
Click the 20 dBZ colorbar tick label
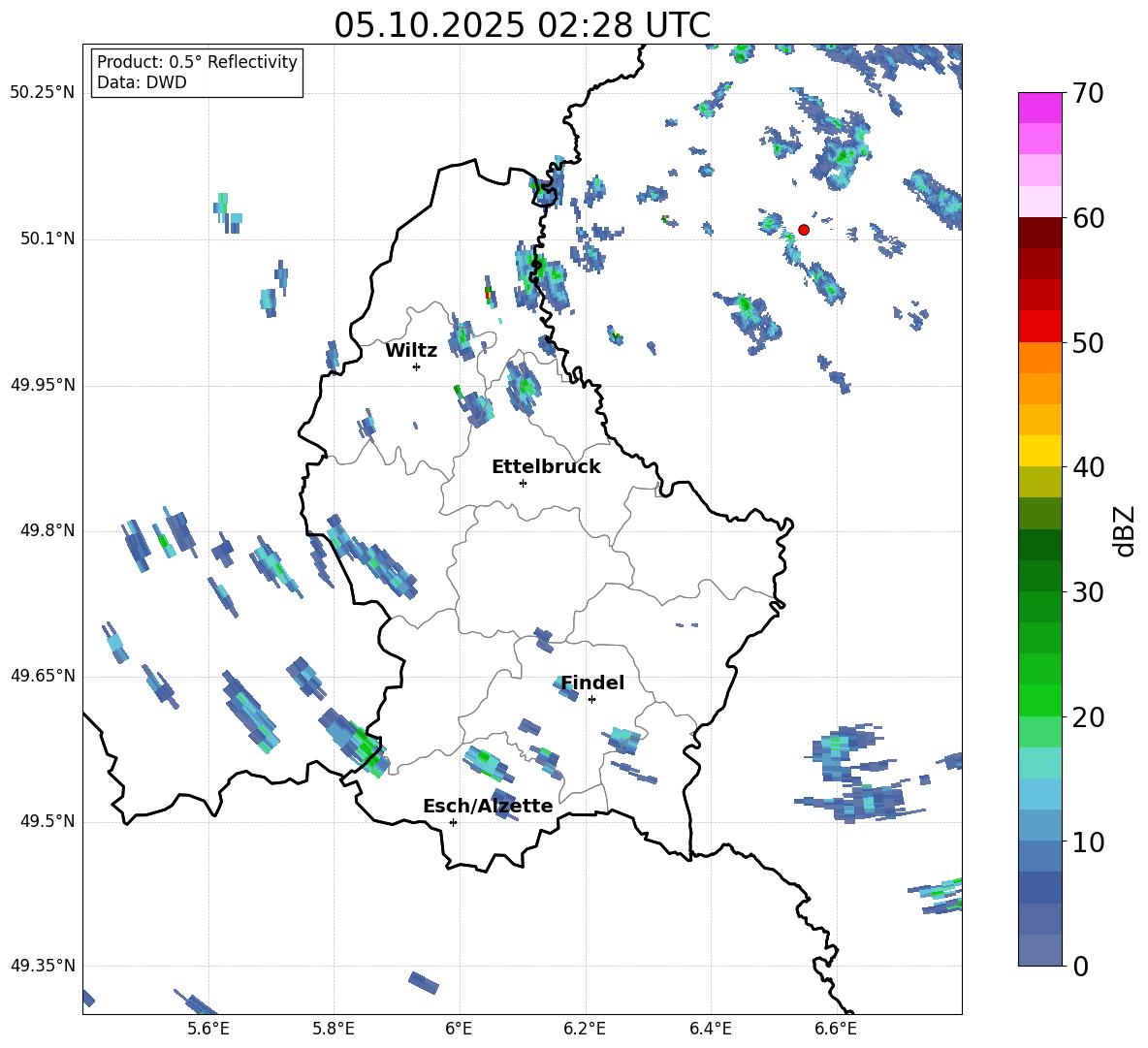tap(1088, 717)
